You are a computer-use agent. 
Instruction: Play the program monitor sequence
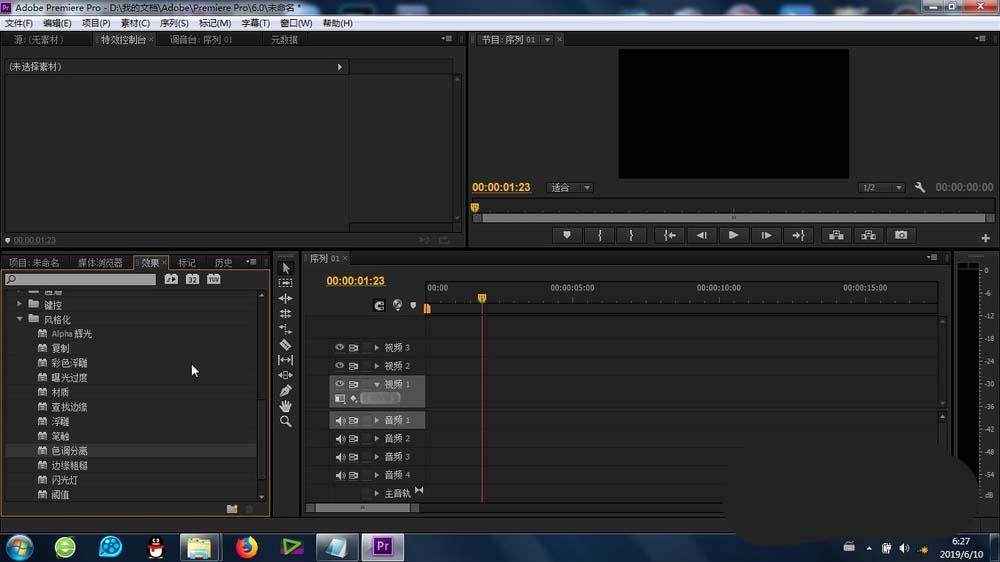point(733,235)
